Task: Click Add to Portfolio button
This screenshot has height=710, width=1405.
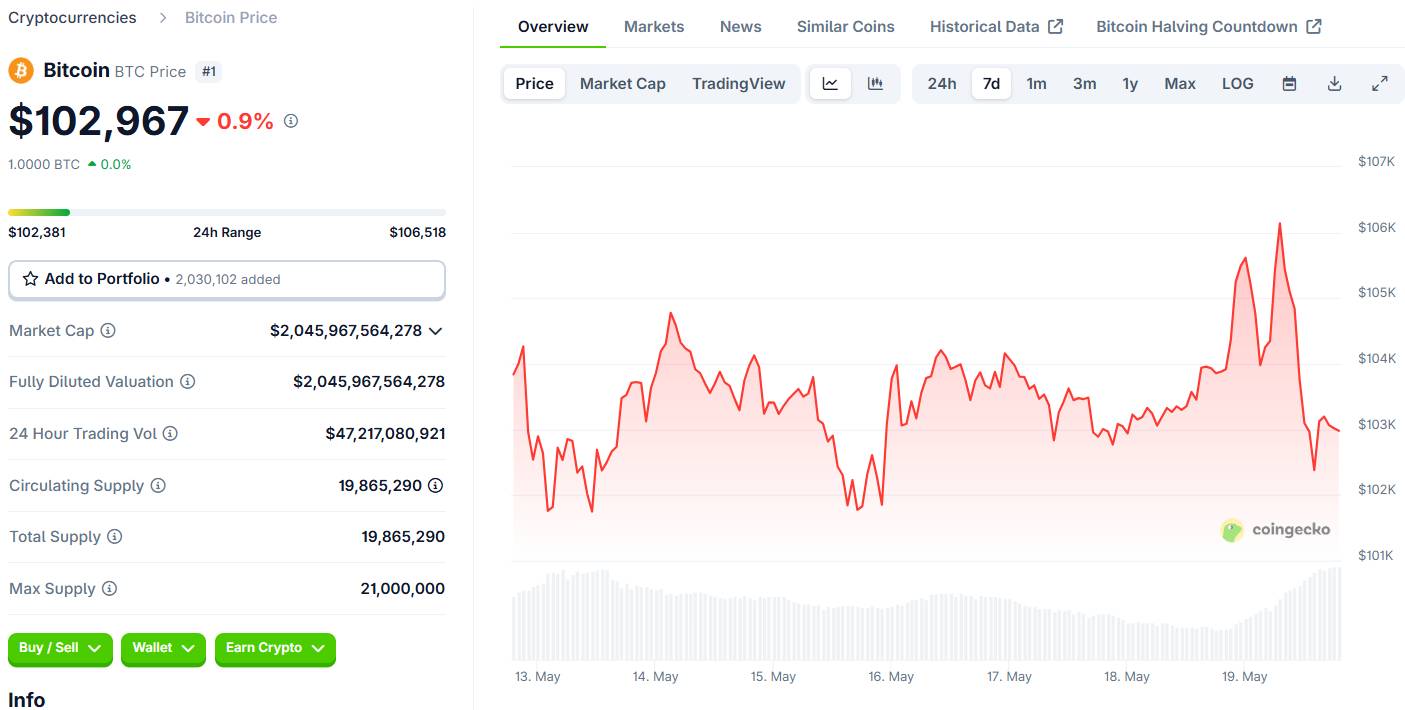Action: pyautogui.click(x=227, y=280)
